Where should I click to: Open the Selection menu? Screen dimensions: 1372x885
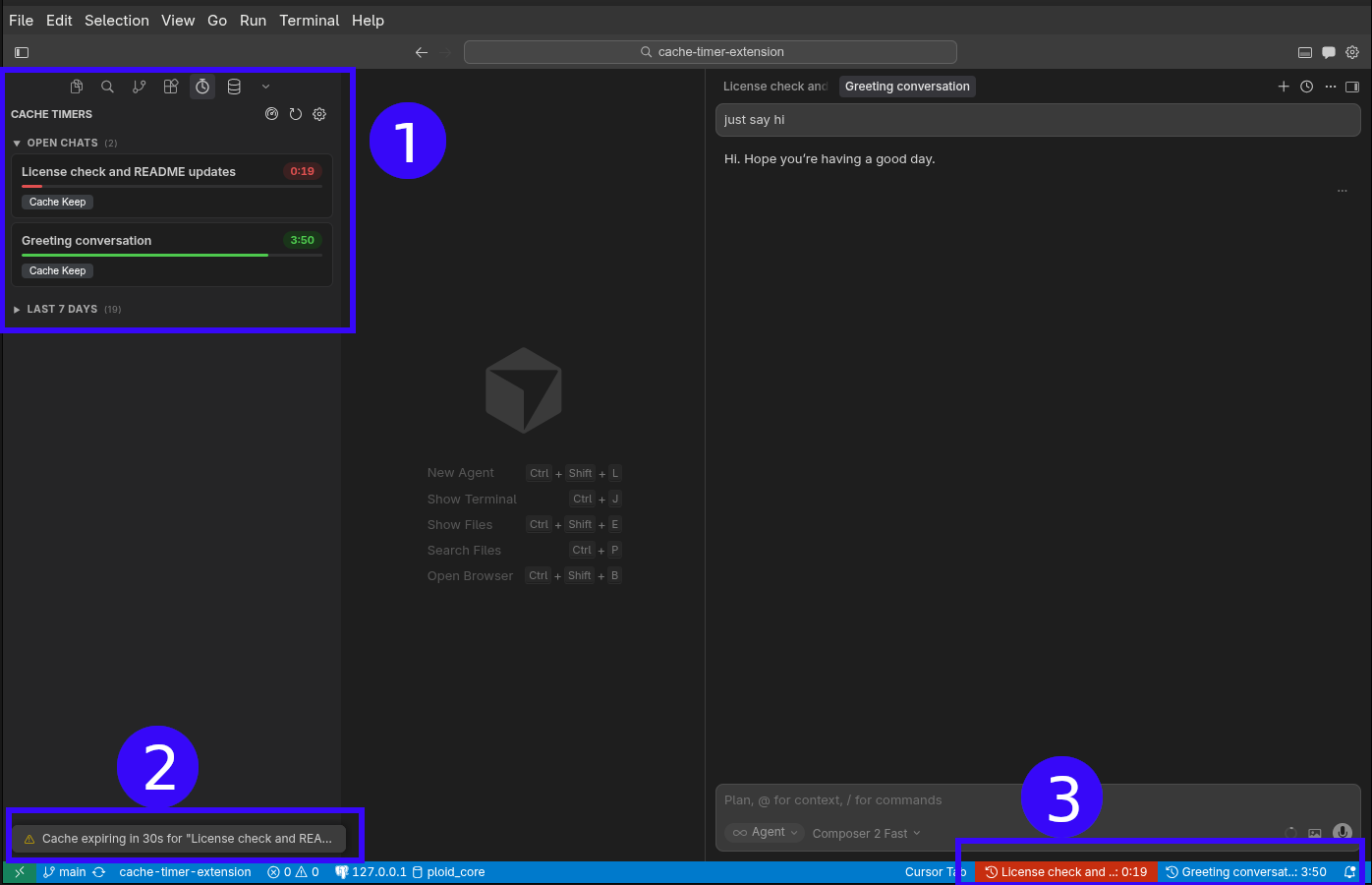coord(117,20)
